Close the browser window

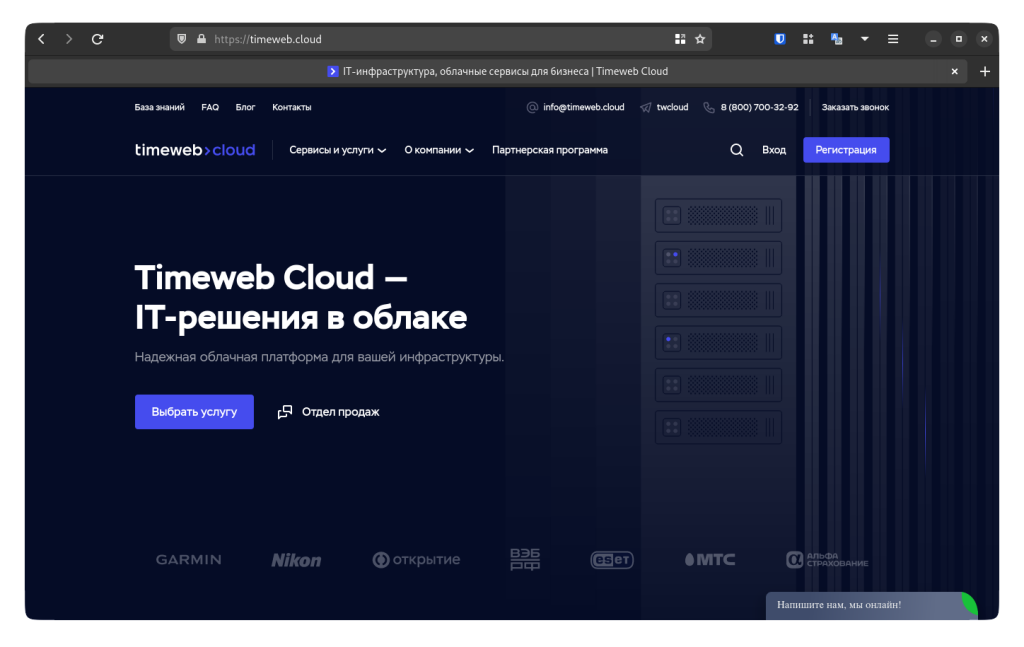click(984, 39)
